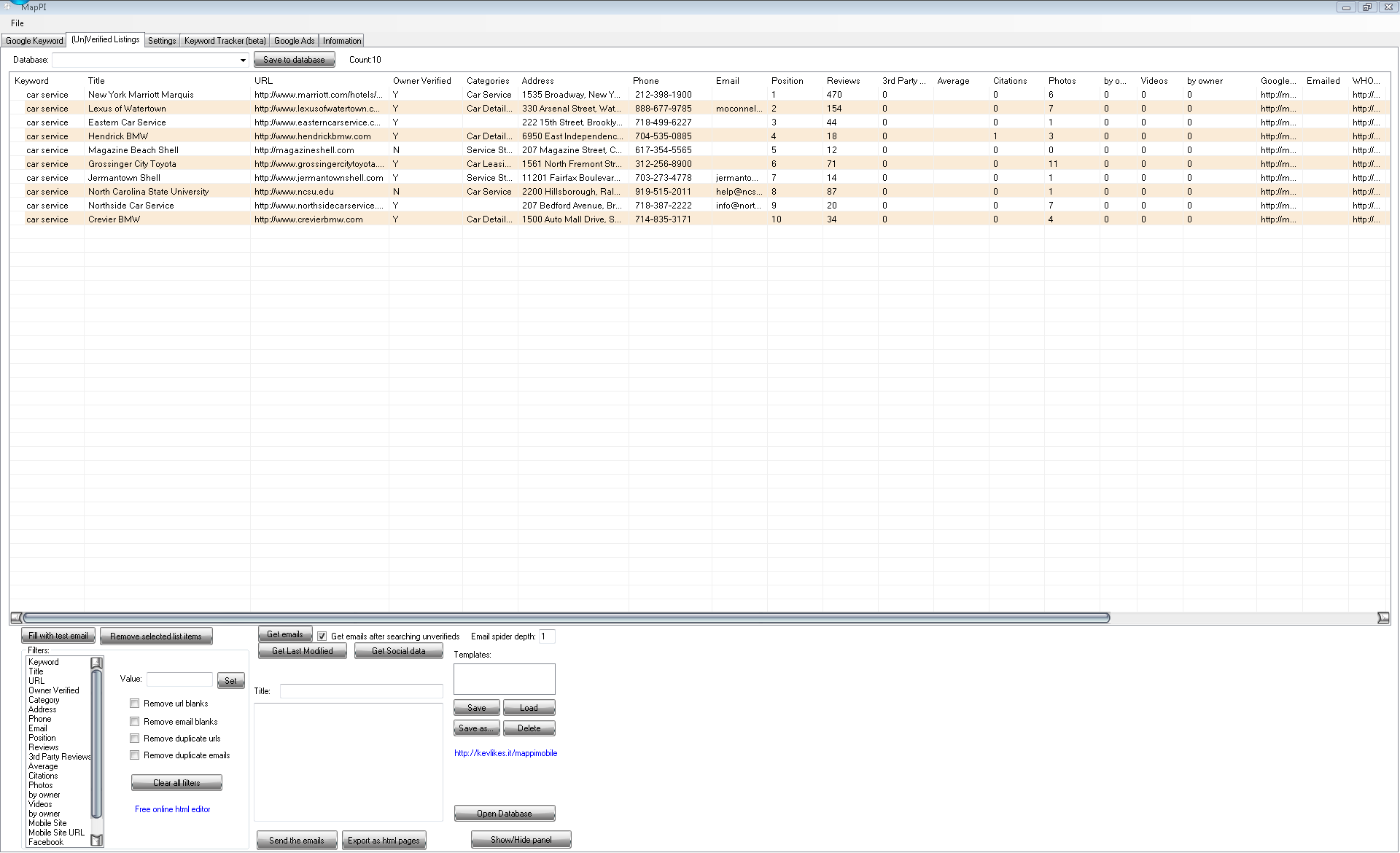Click the Filters list vertical scrollbar thumb

96,743
